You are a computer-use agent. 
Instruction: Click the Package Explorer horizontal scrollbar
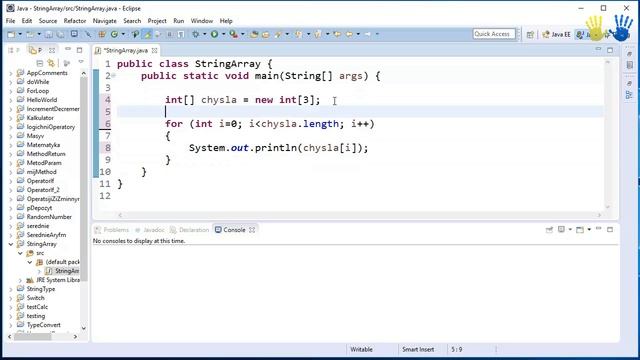point(33,337)
